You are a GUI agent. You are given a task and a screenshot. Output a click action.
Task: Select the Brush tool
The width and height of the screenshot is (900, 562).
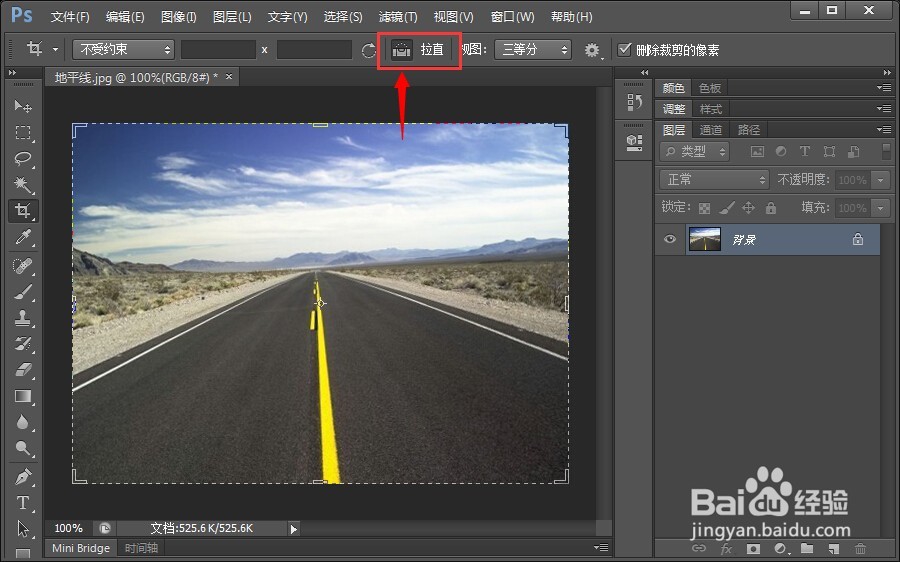click(x=23, y=292)
